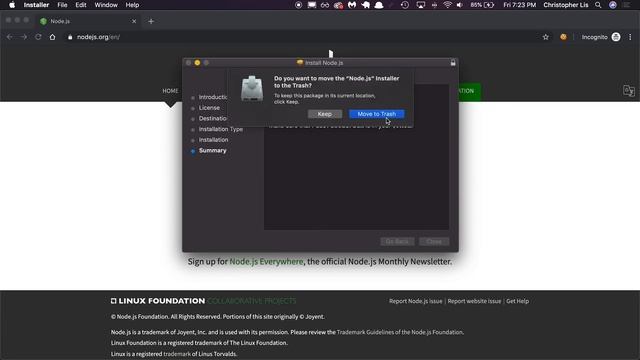Open Trademark Guidelines of the Node.js Foundation
This screenshot has width=640, height=360.
[x=400, y=332]
